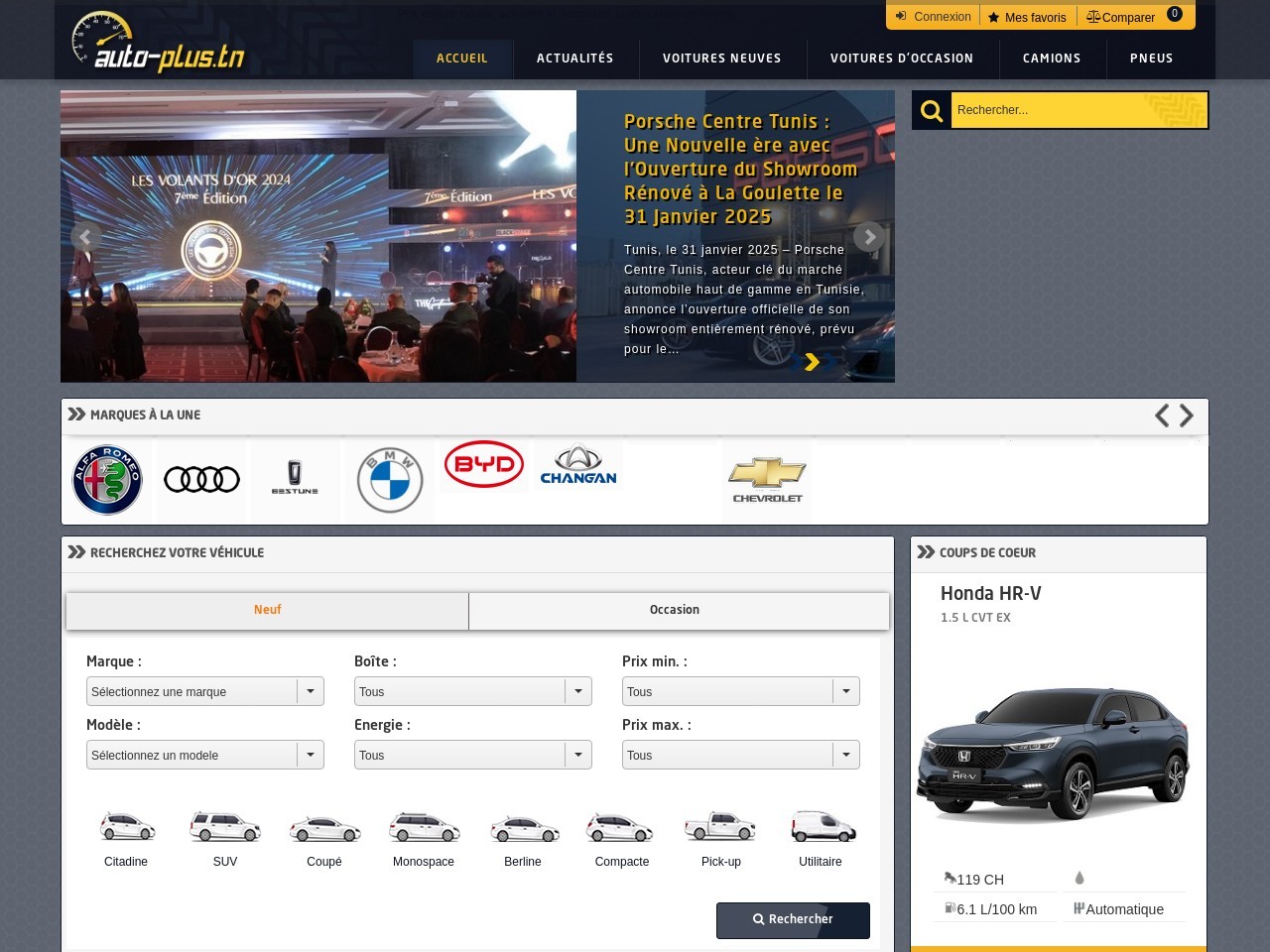
Task: Click the Honda HR-V car image
Action: 1054,754
